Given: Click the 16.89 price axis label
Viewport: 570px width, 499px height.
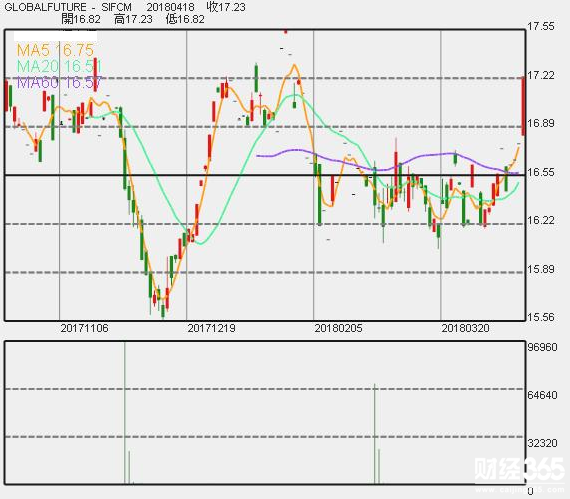Looking at the screenshot, I should click(x=541, y=123).
